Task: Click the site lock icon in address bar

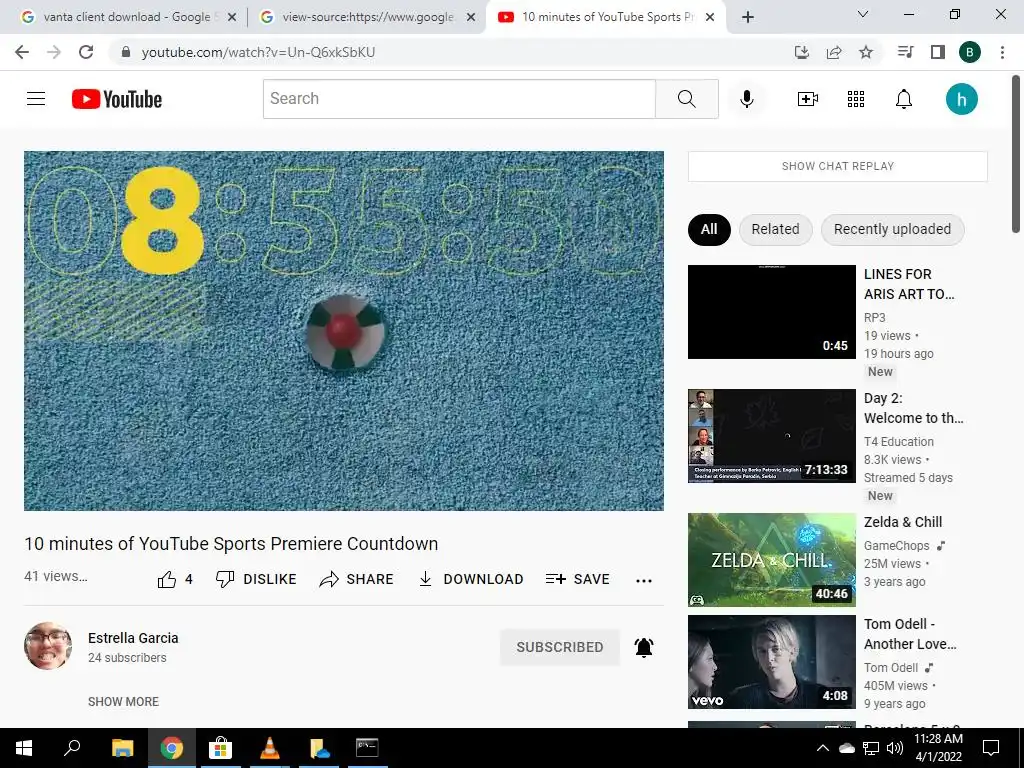Action: click(126, 52)
